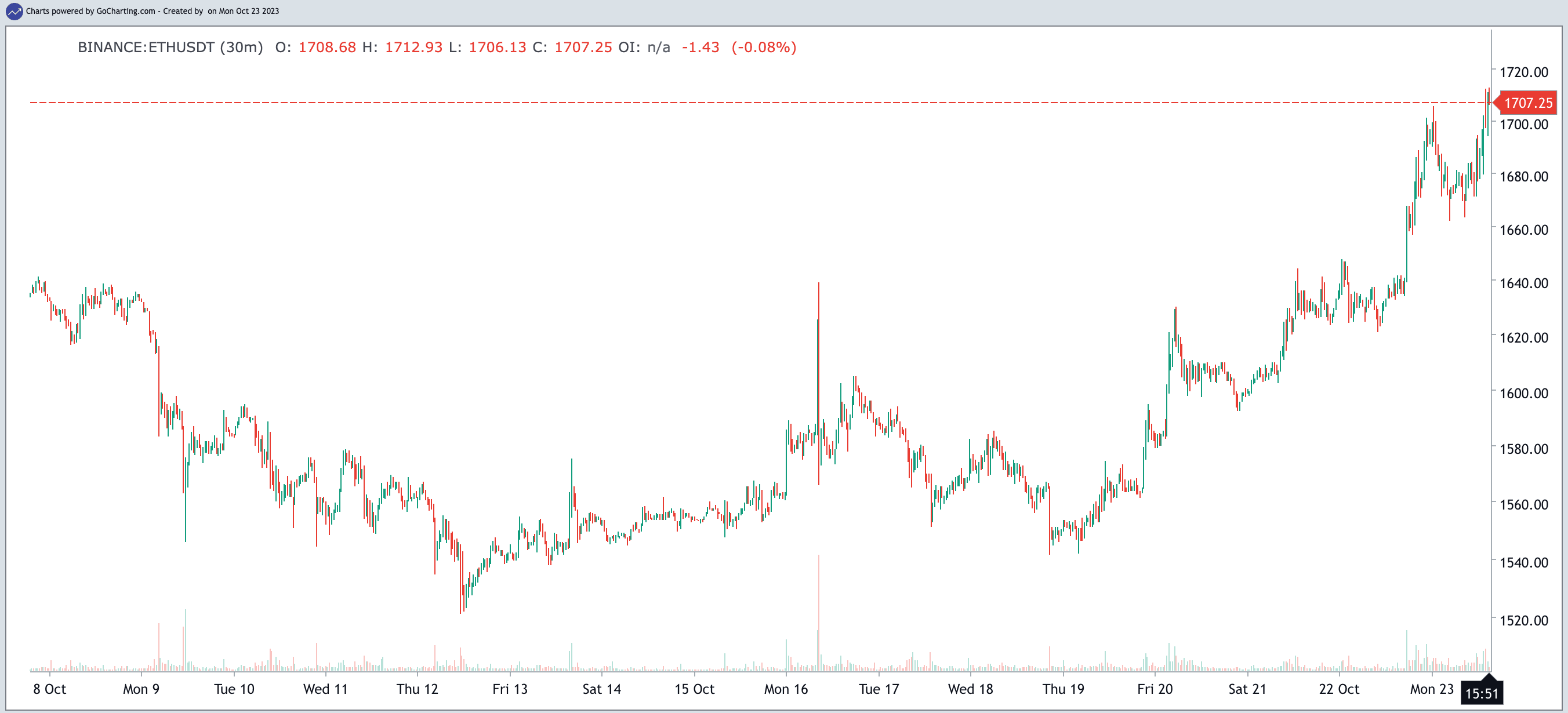The image size is (1568, 713).
Task: Click the black 15:51 time marker
Action: point(1481,693)
